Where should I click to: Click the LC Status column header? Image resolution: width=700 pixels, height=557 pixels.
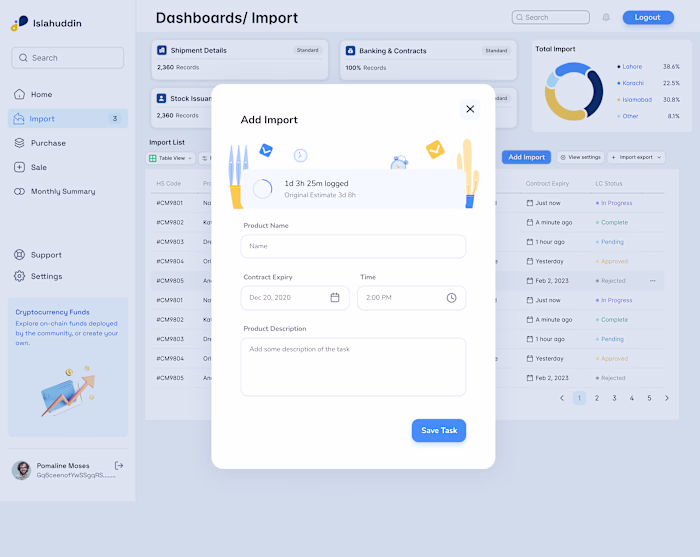(x=608, y=183)
